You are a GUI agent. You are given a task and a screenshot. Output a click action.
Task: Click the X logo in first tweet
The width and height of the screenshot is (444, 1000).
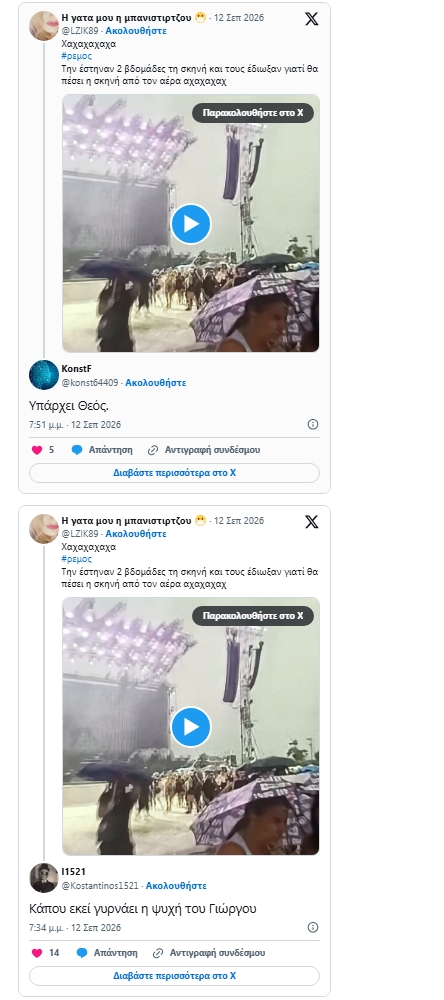tap(311, 19)
